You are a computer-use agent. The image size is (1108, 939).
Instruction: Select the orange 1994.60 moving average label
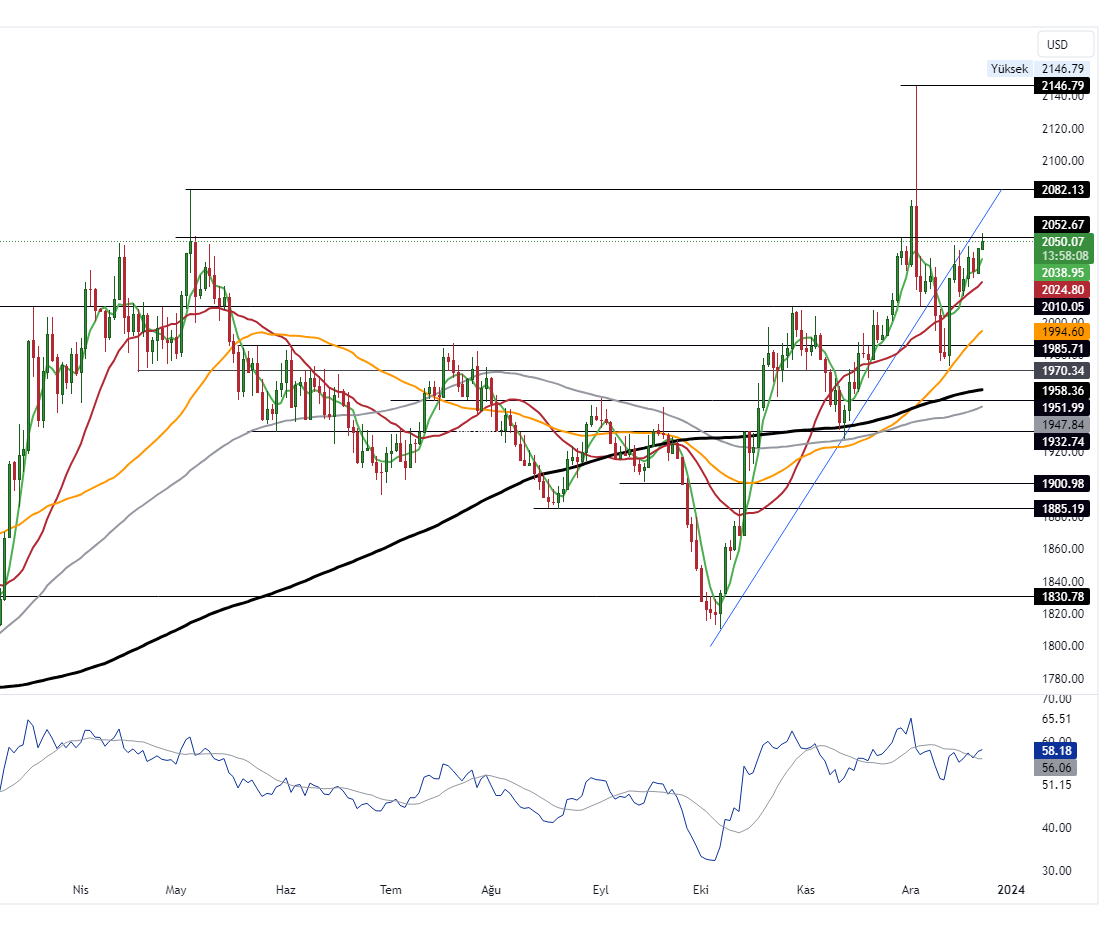[1062, 331]
